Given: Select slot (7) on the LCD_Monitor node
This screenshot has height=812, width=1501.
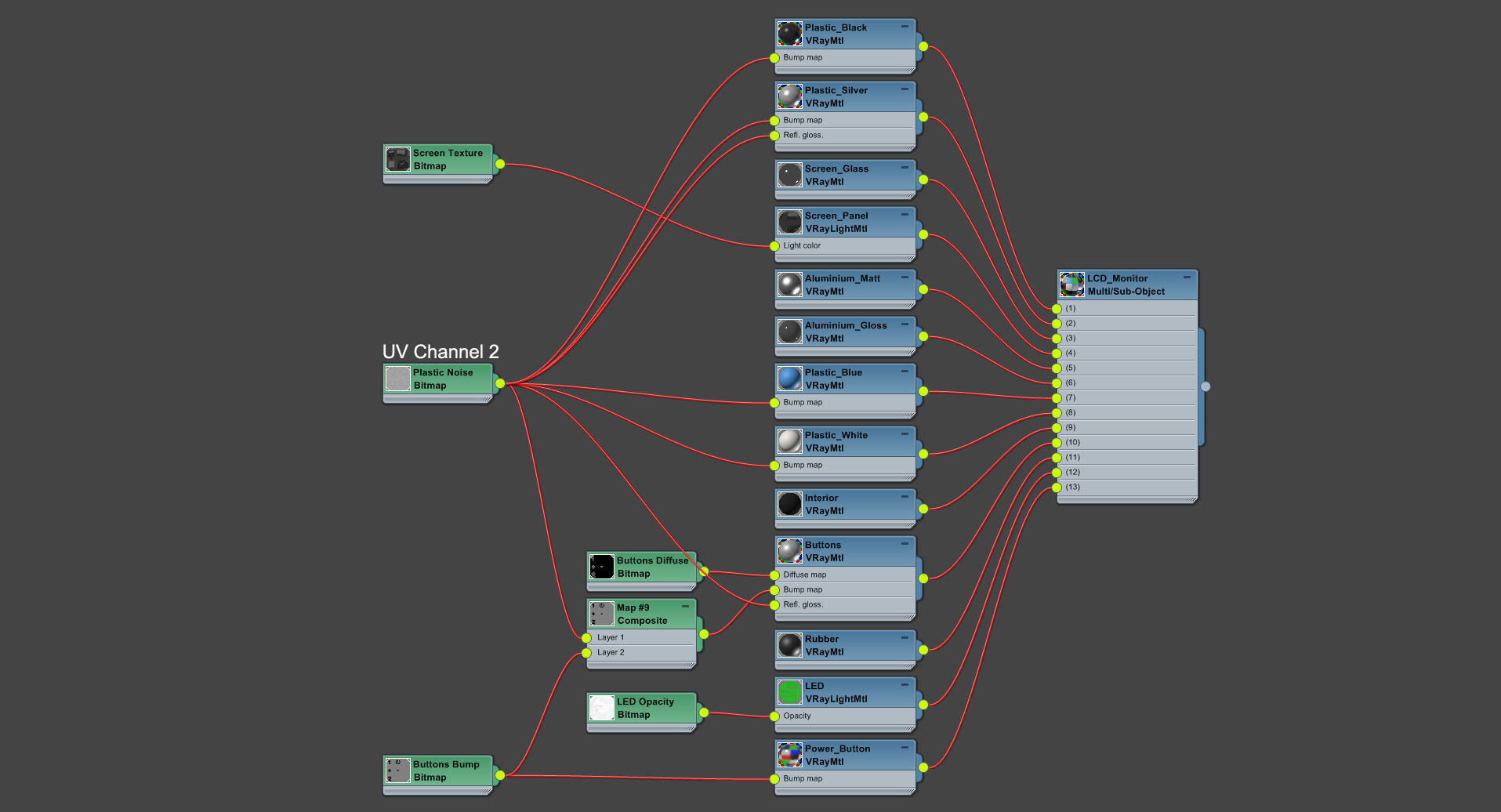Looking at the screenshot, I should tap(1127, 397).
